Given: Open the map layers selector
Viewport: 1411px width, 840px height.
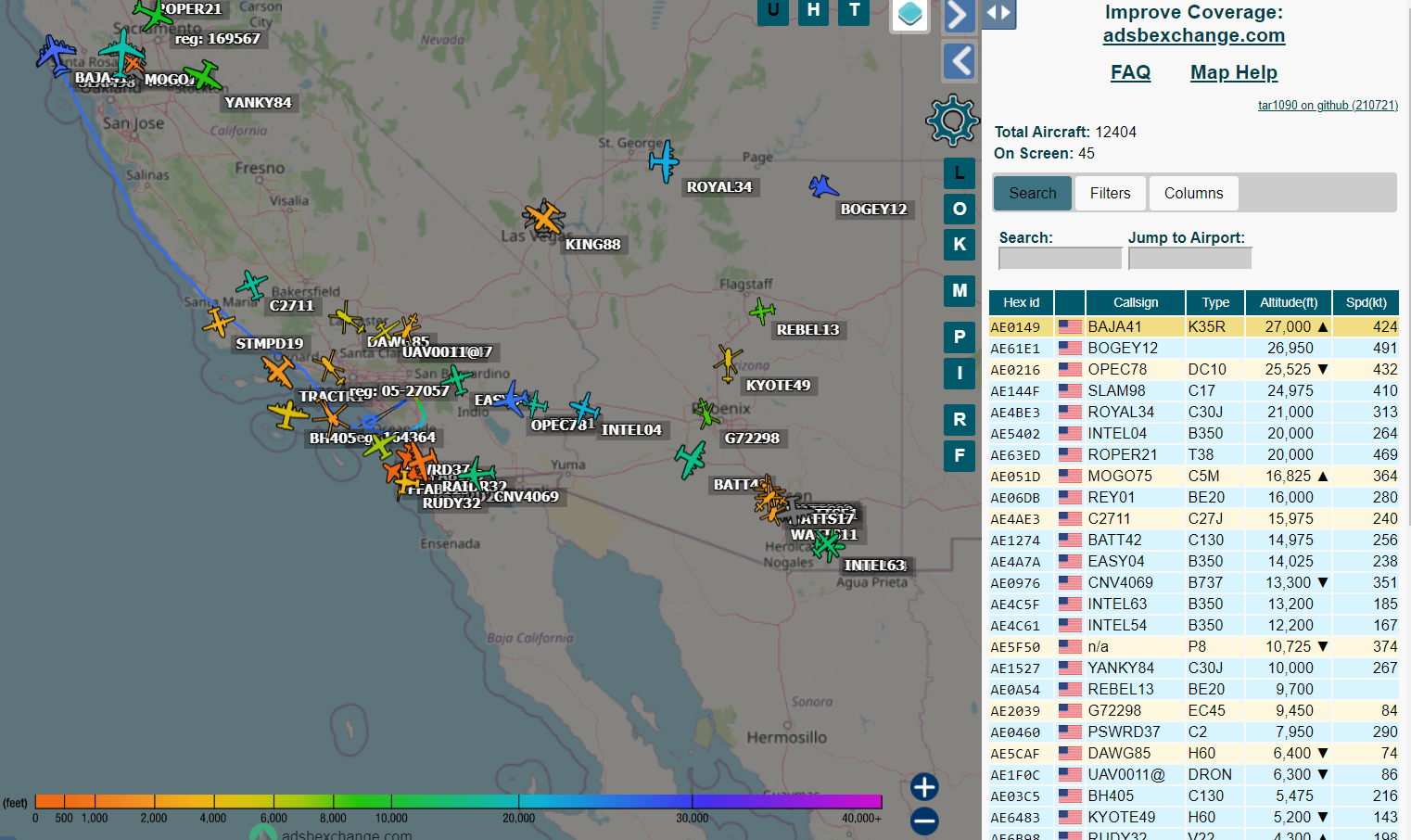Looking at the screenshot, I should [910, 15].
